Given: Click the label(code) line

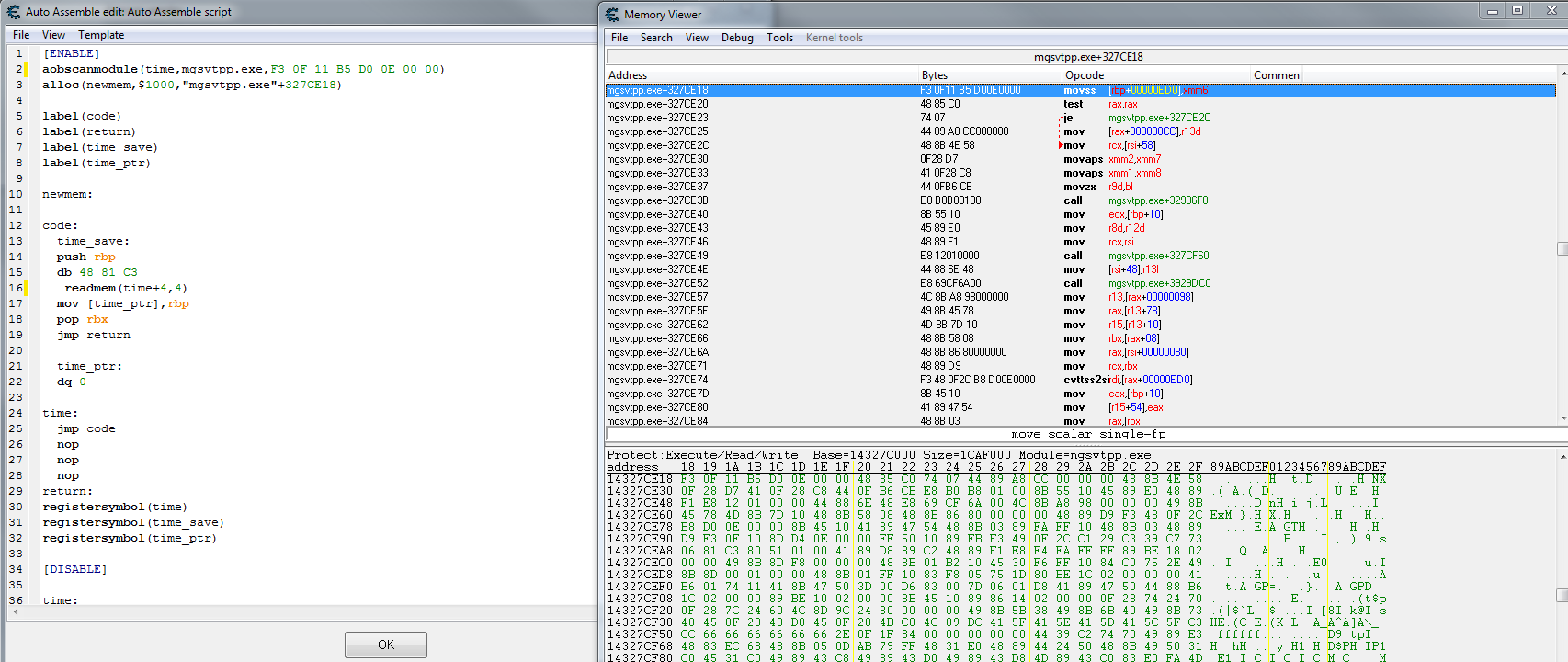Looking at the screenshot, I should [x=82, y=116].
